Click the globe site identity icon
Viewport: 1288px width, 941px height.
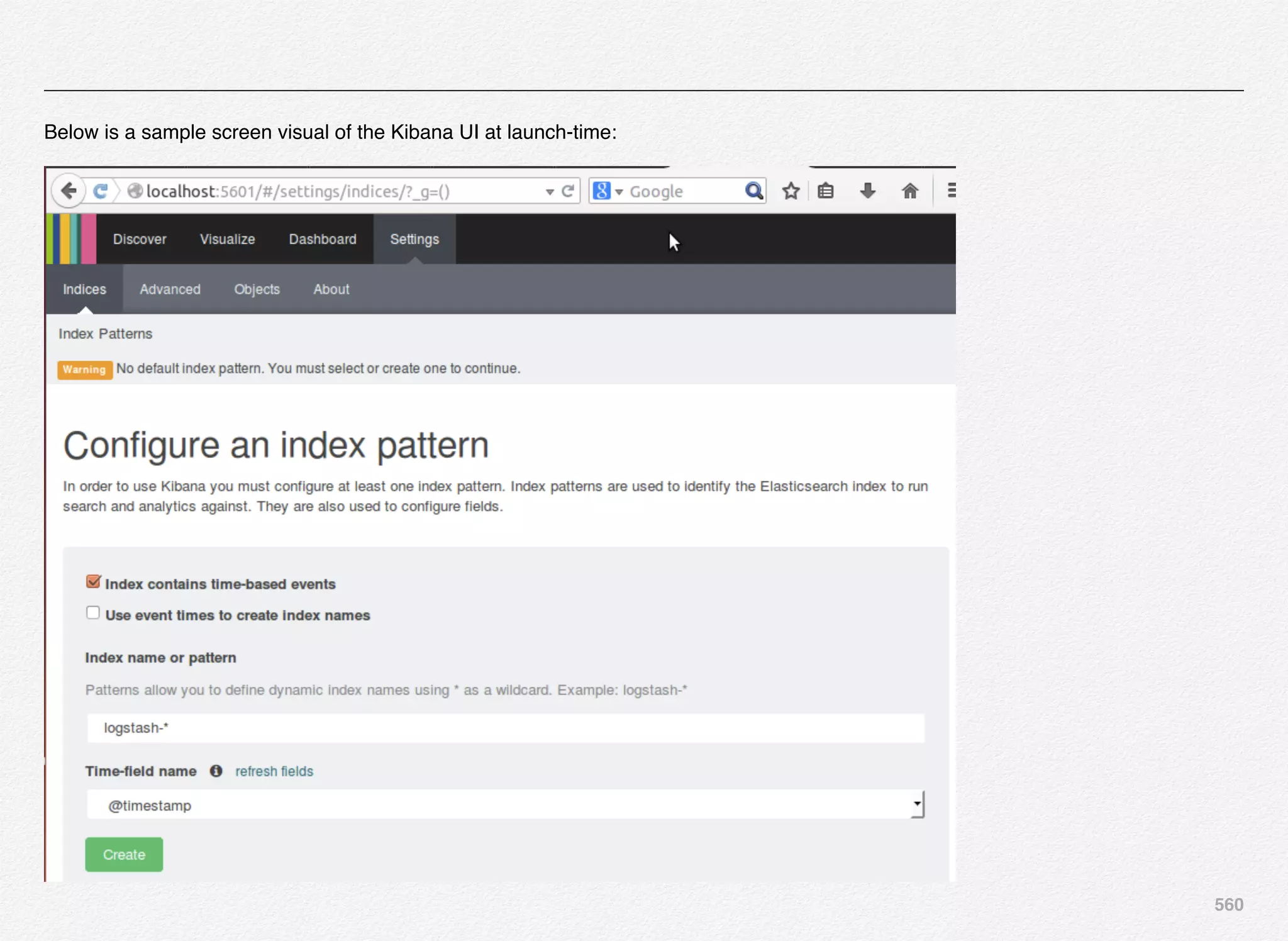pyautogui.click(x=135, y=191)
